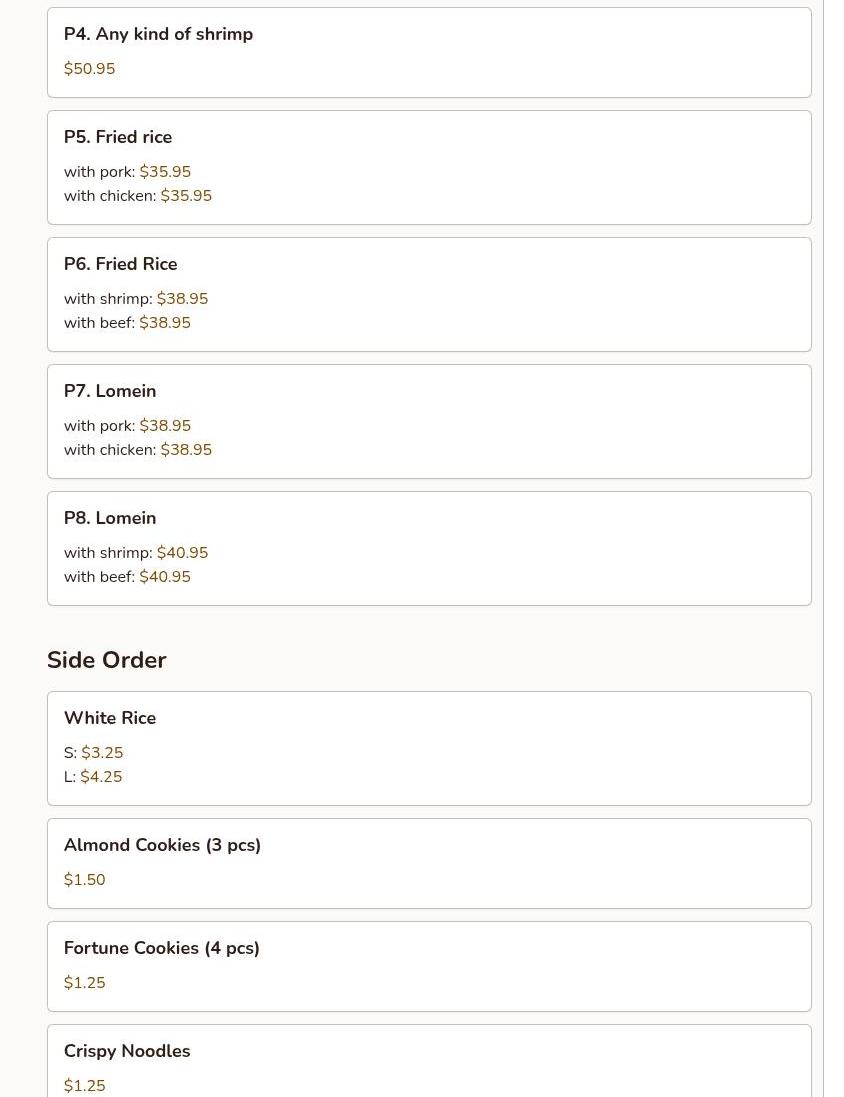
Task: Click the $50.95 shrimp price
Action: point(90,69)
